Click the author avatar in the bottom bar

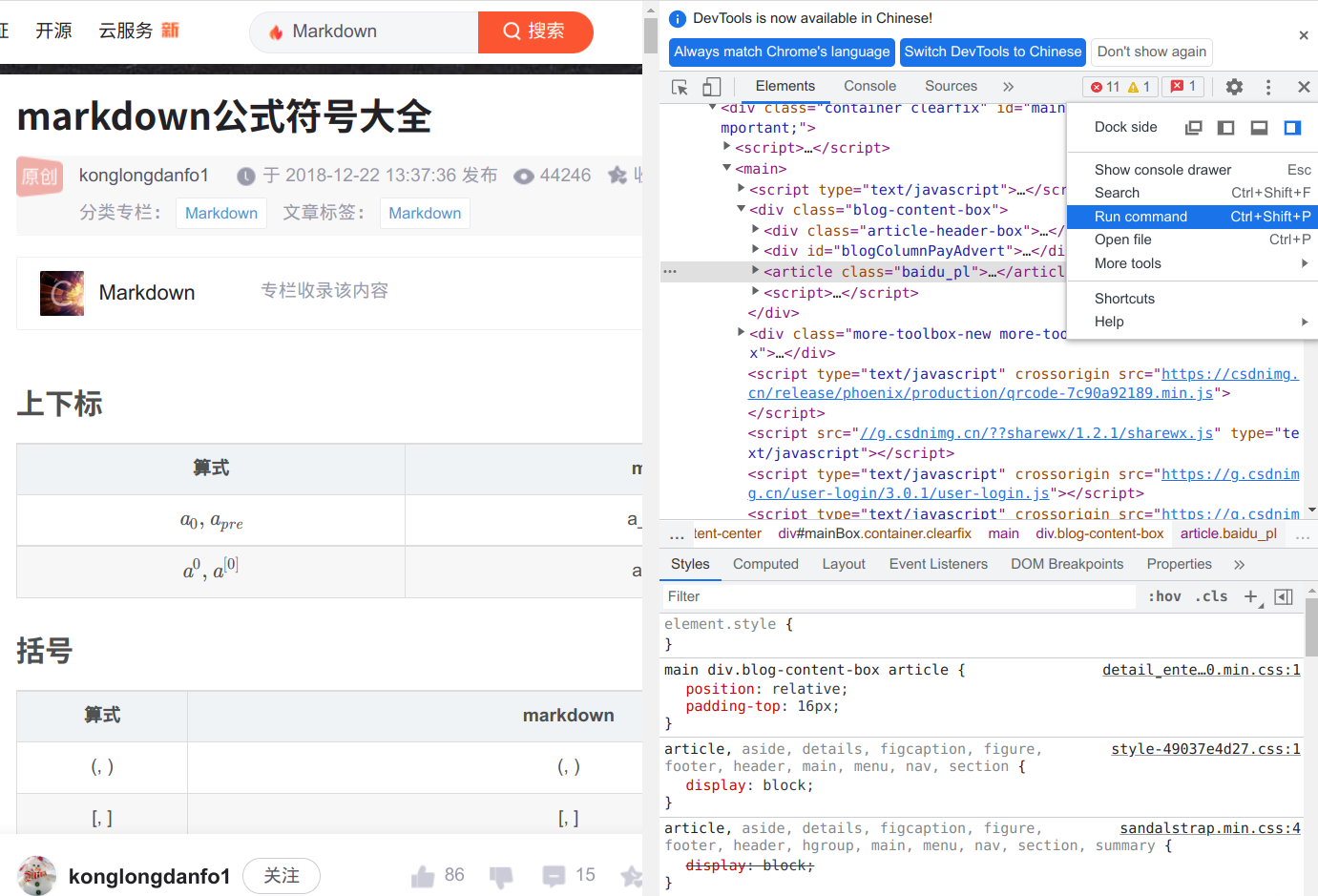click(36, 876)
